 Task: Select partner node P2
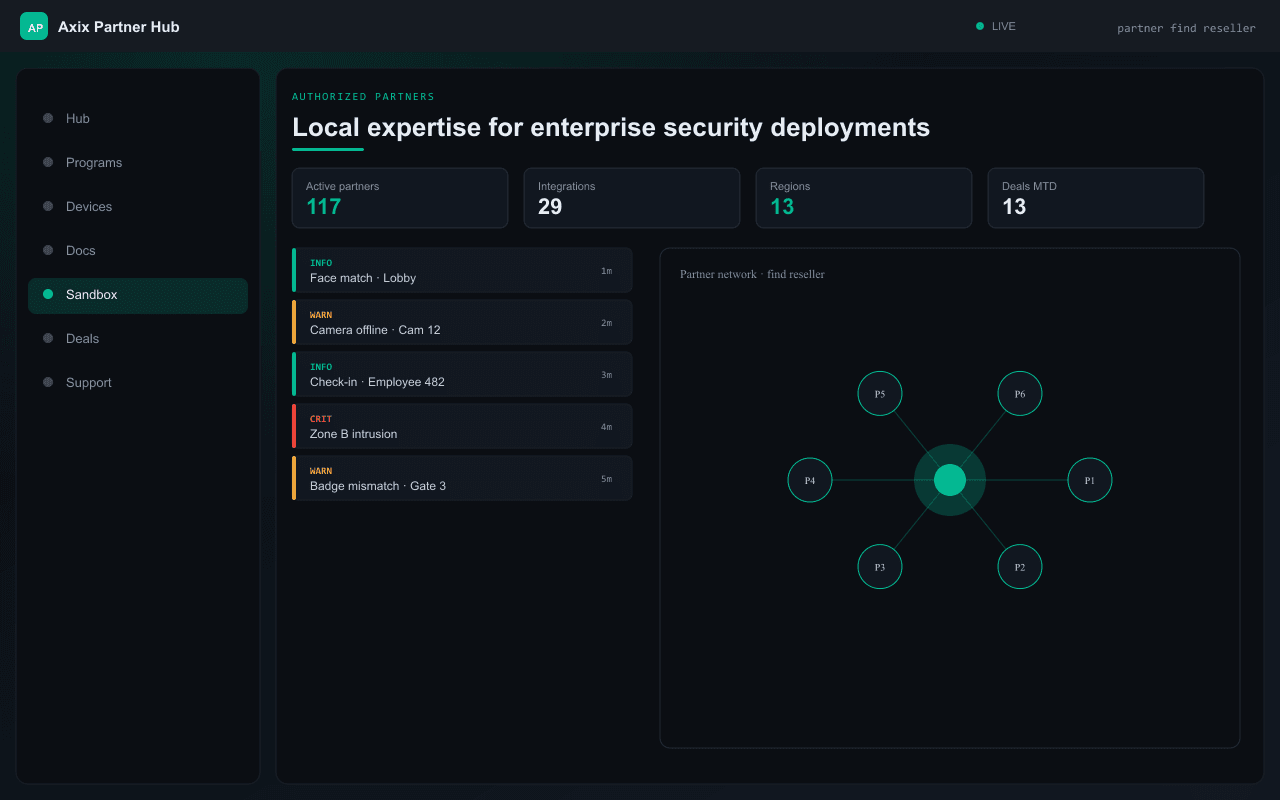click(1020, 567)
